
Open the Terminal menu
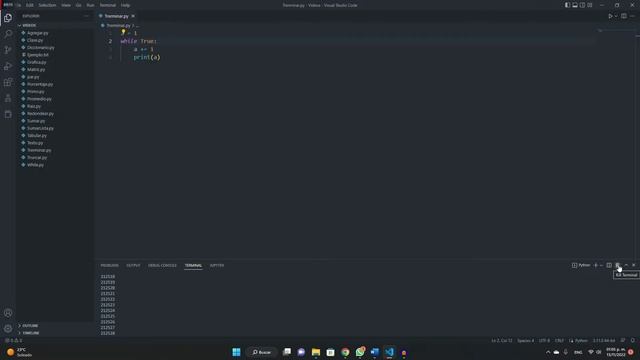108,5
